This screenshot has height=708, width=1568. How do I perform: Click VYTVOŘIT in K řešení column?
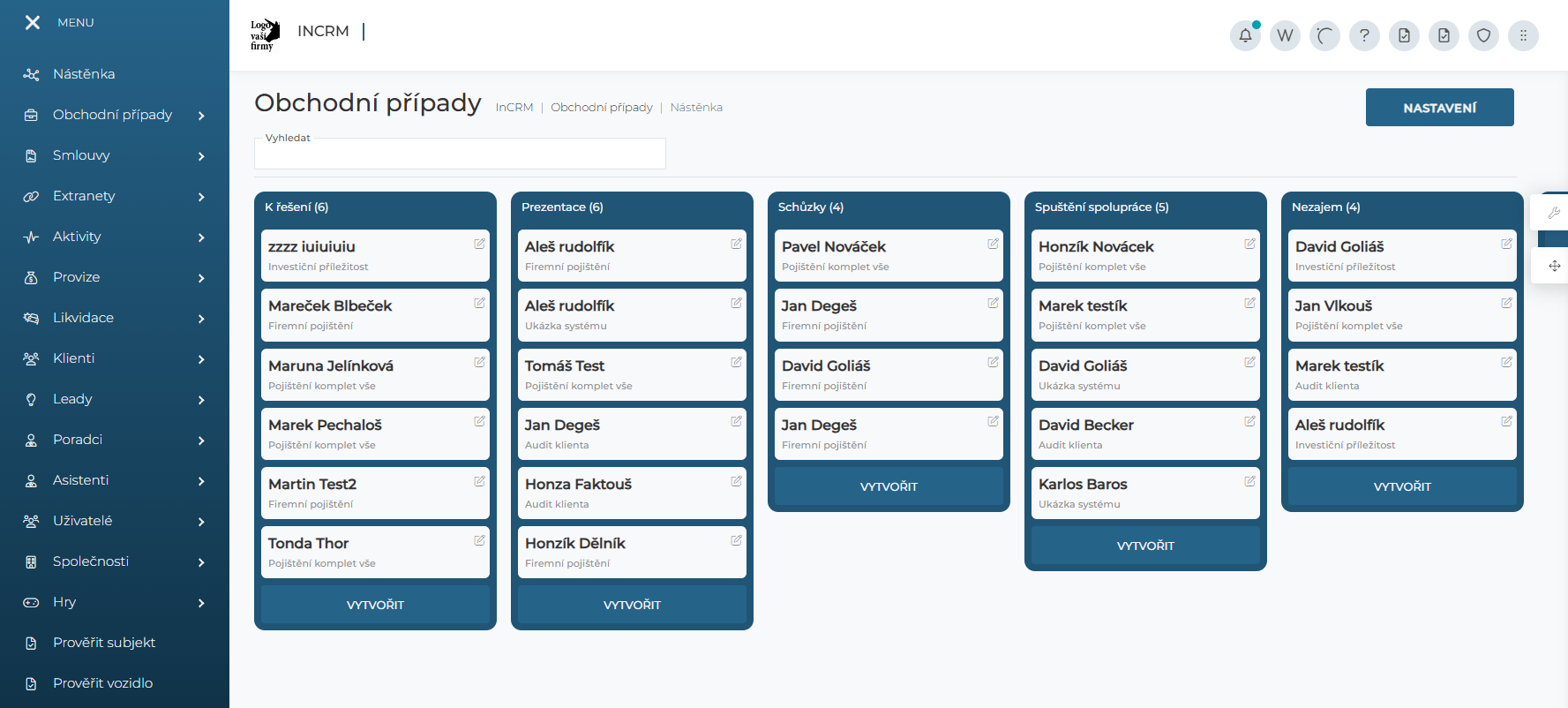375,605
